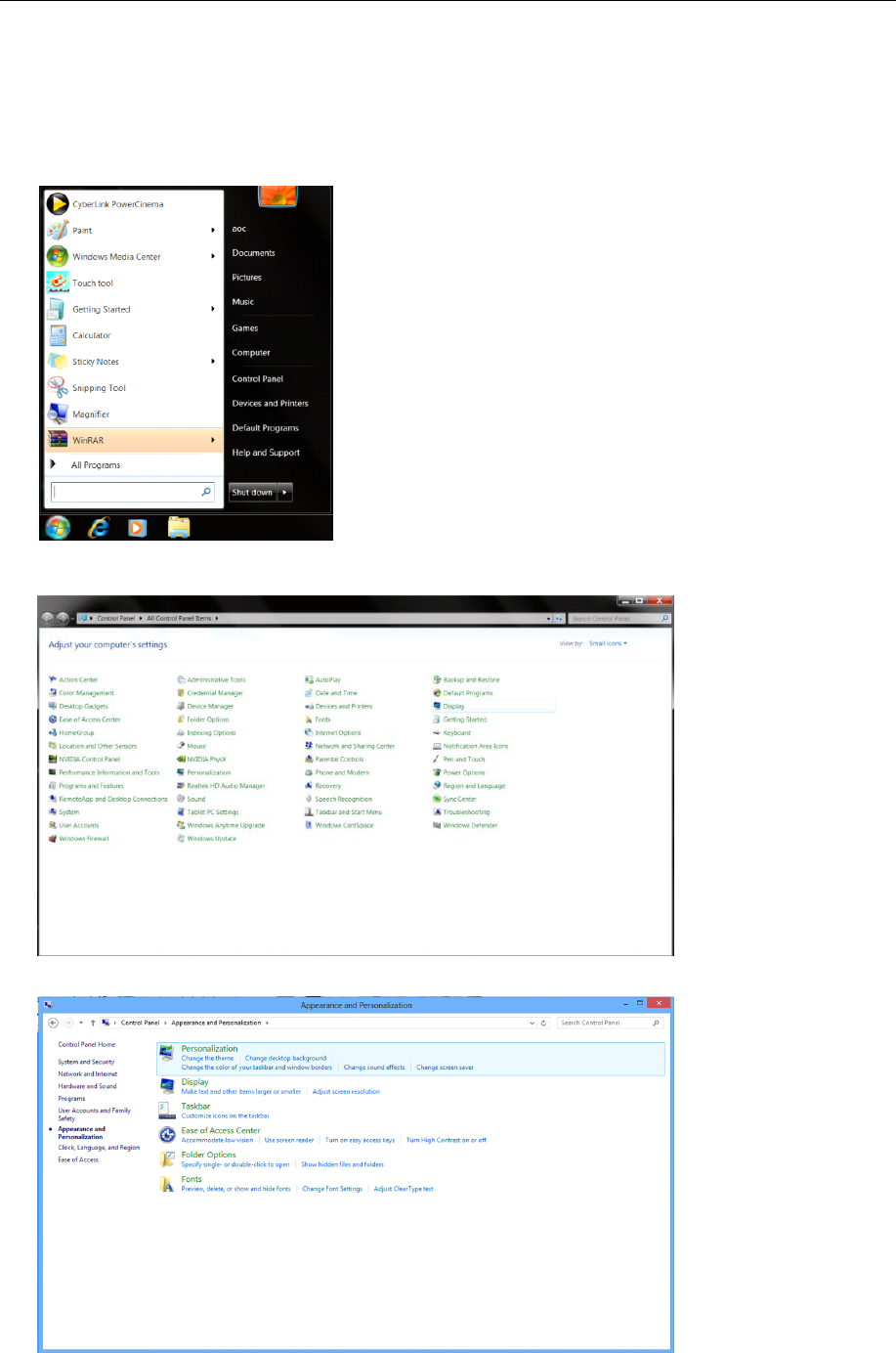
Task: Open Games from Start menu
Action: pyautogui.click(x=245, y=328)
